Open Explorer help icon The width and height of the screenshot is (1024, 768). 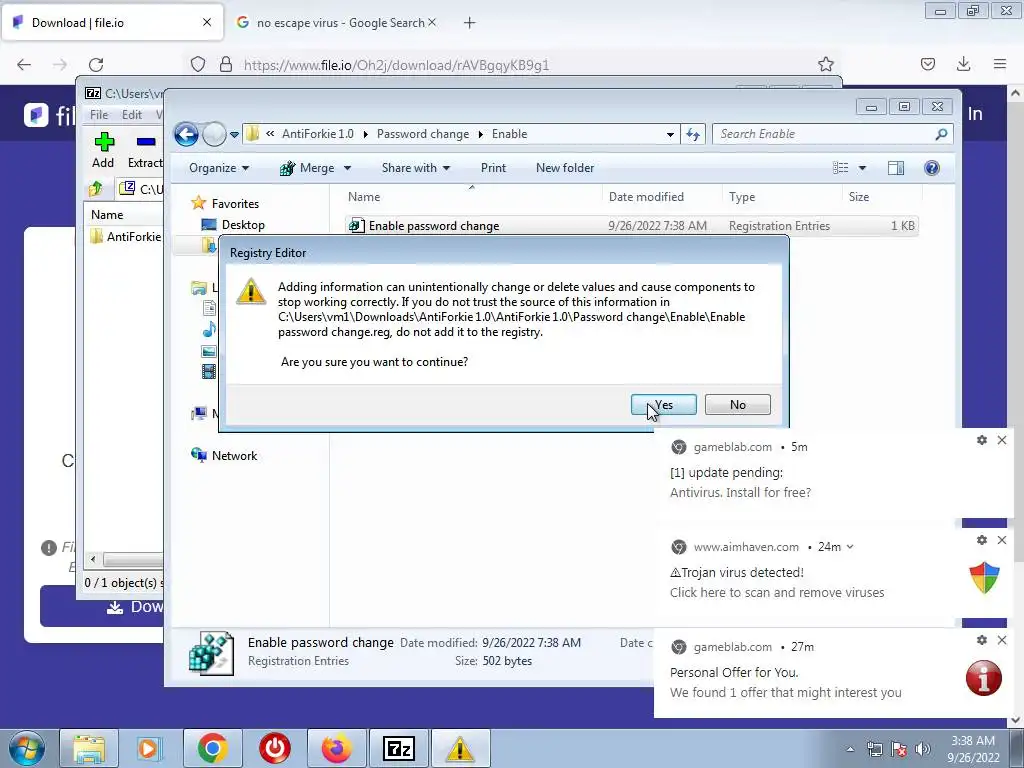(x=932, y=168)
